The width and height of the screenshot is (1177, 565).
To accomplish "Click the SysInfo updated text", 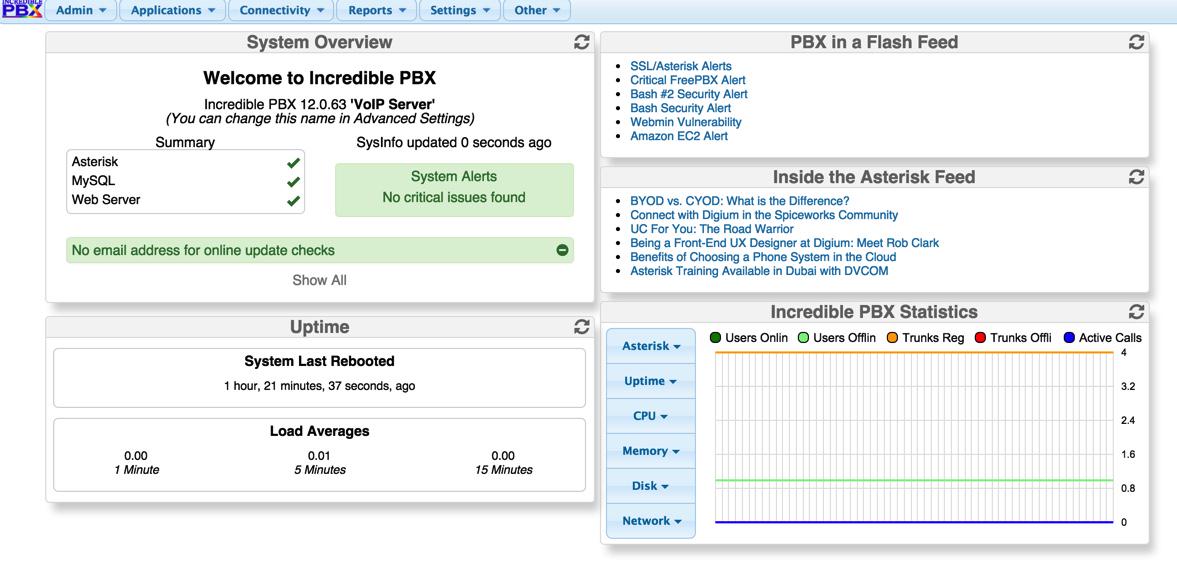I will click(x=454, y=143).
